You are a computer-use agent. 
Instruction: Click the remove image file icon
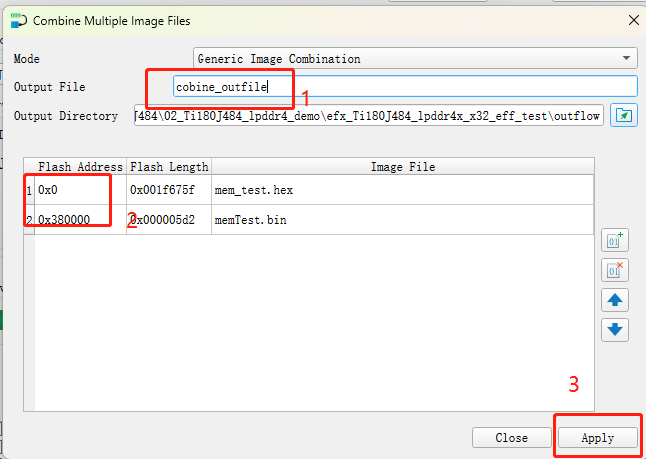point(616,270)
